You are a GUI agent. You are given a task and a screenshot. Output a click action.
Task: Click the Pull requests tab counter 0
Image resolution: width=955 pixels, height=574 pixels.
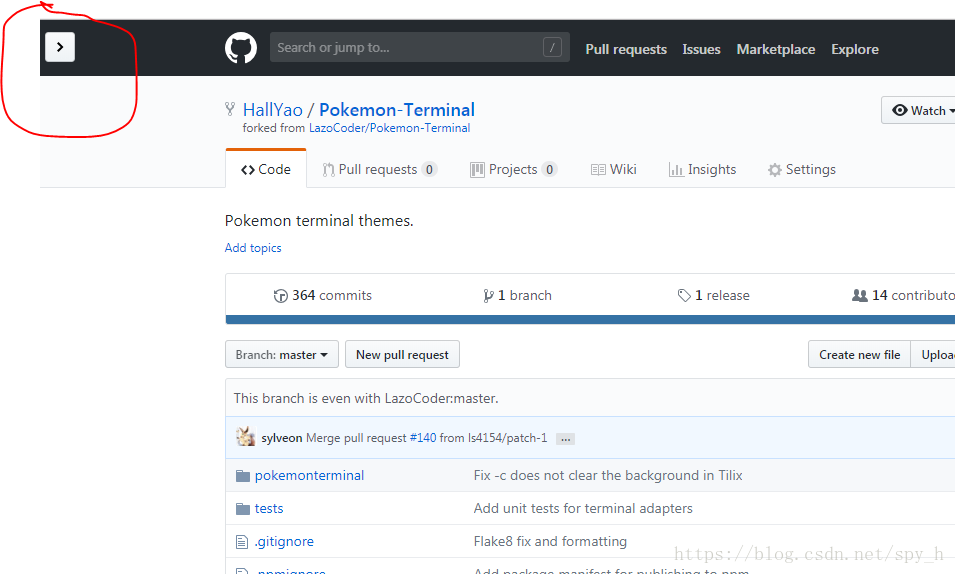pyautogui.click(x=429, y=169)
